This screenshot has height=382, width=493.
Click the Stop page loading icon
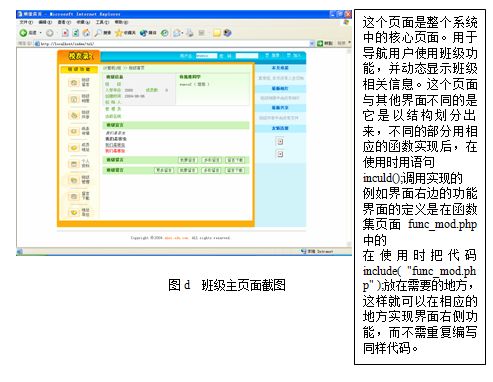(x=65, y=33)
